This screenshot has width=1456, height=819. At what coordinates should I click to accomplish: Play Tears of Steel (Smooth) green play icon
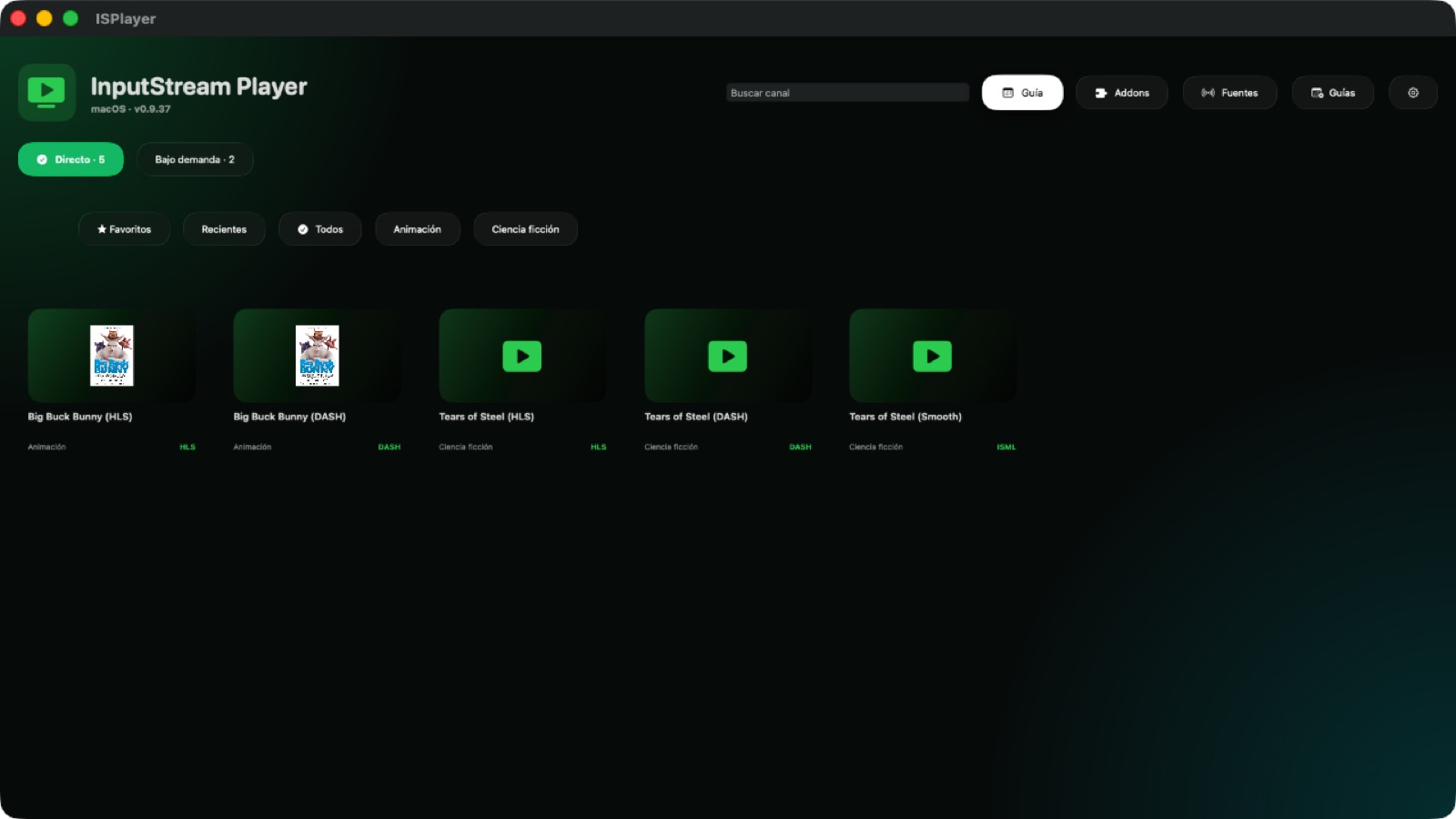point(933,356)
